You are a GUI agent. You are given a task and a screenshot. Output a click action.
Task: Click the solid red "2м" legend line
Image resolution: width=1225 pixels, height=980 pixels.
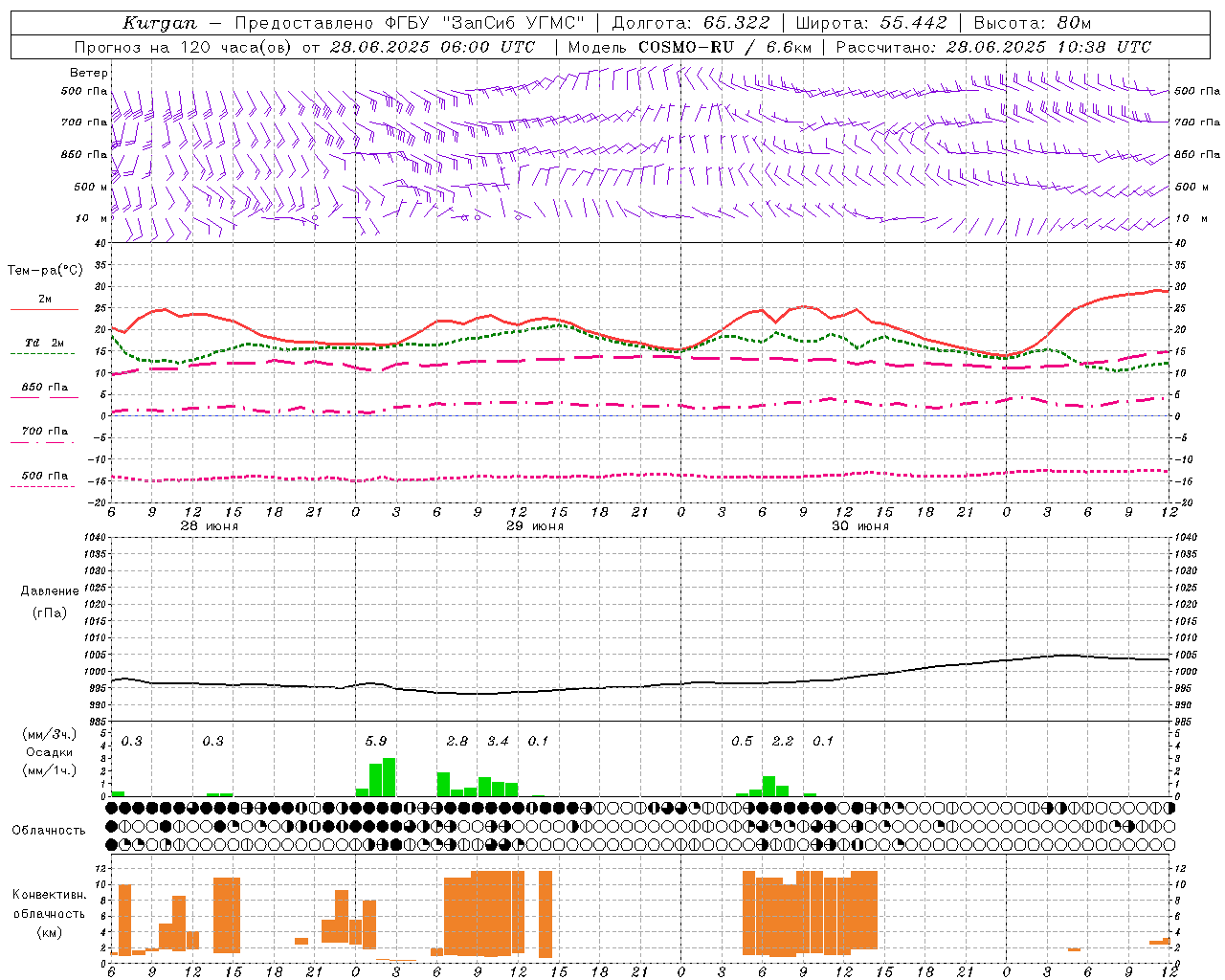(x=44, y=309)
